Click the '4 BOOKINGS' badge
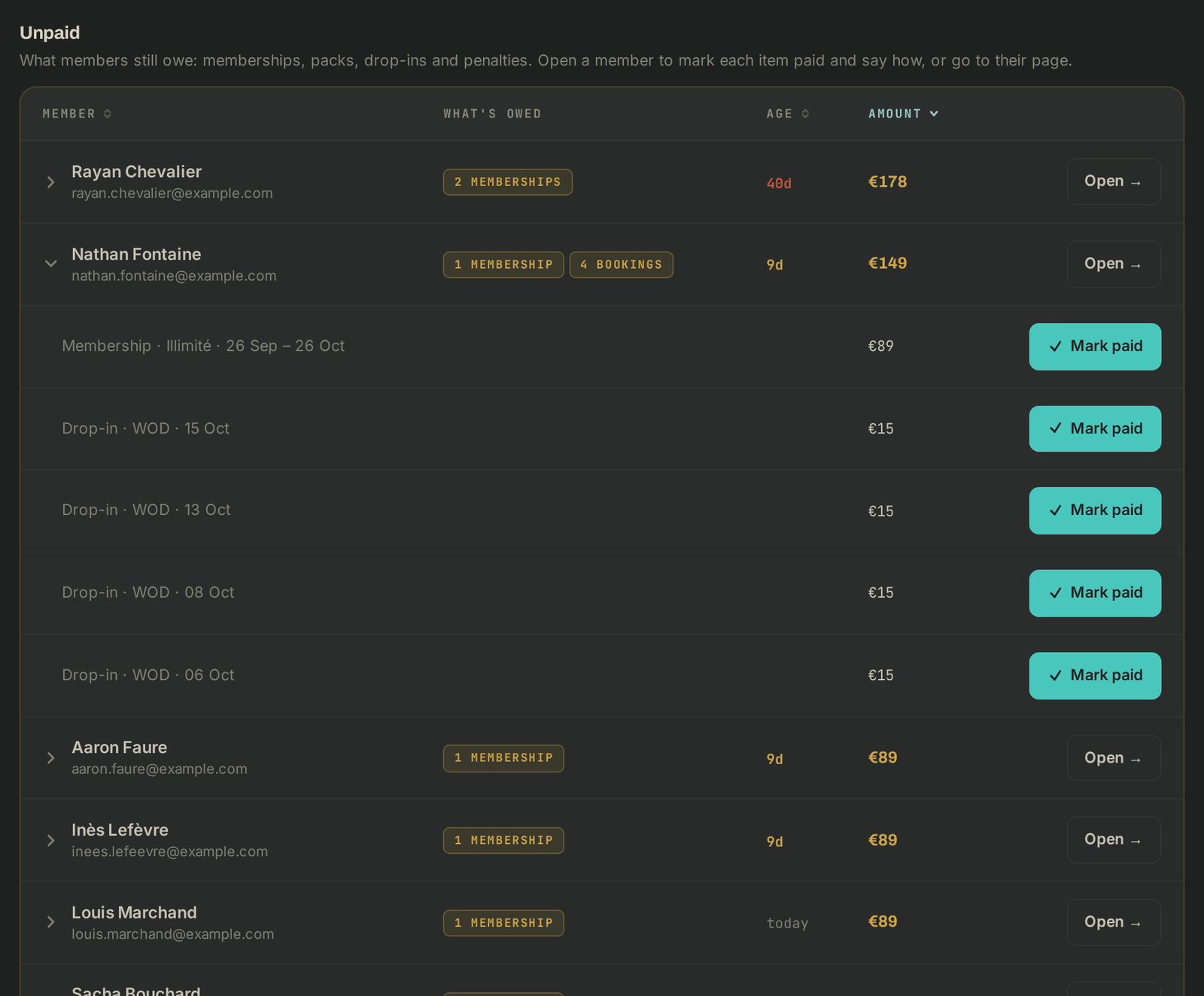Viewport: 1204px width, 996px height. pos(621,265)
